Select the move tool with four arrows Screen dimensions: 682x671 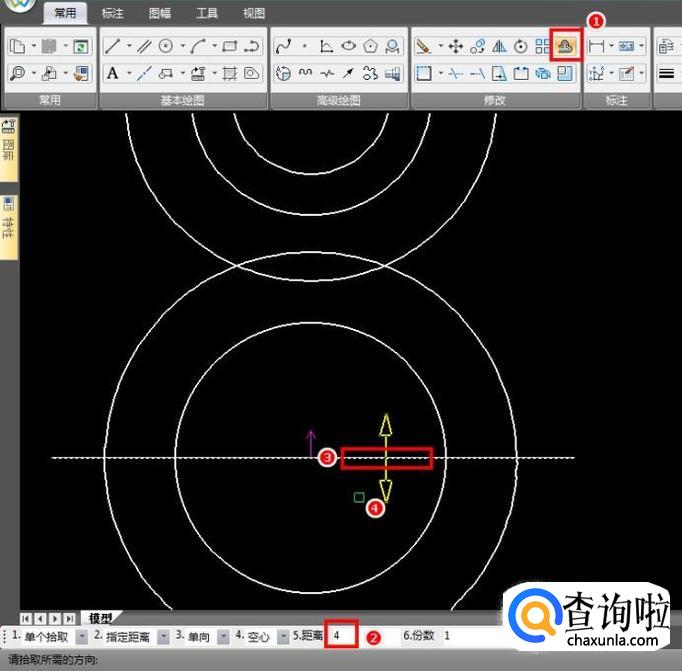455,46
